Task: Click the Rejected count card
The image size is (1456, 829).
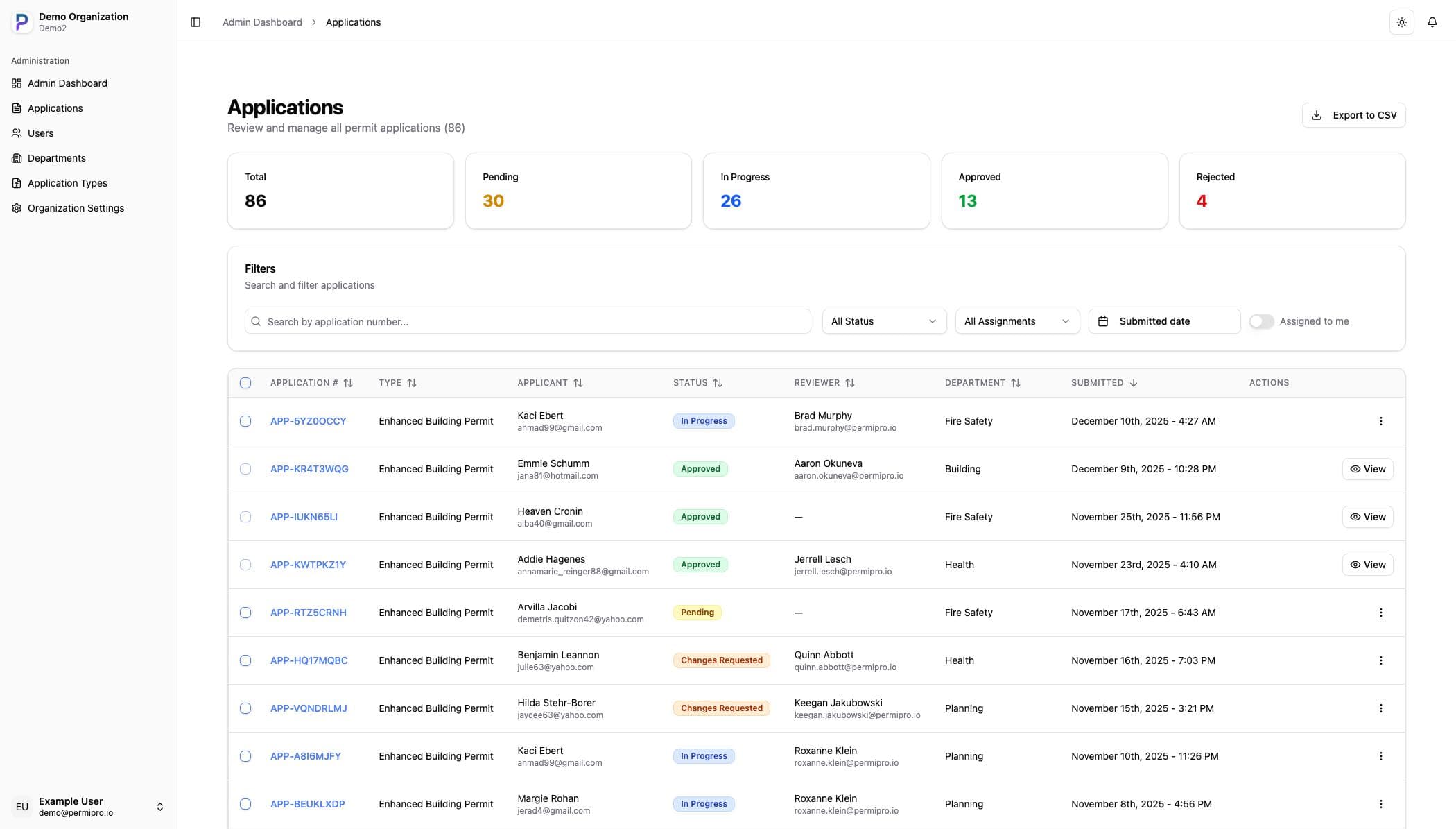Action: (x=1292, y=191)
